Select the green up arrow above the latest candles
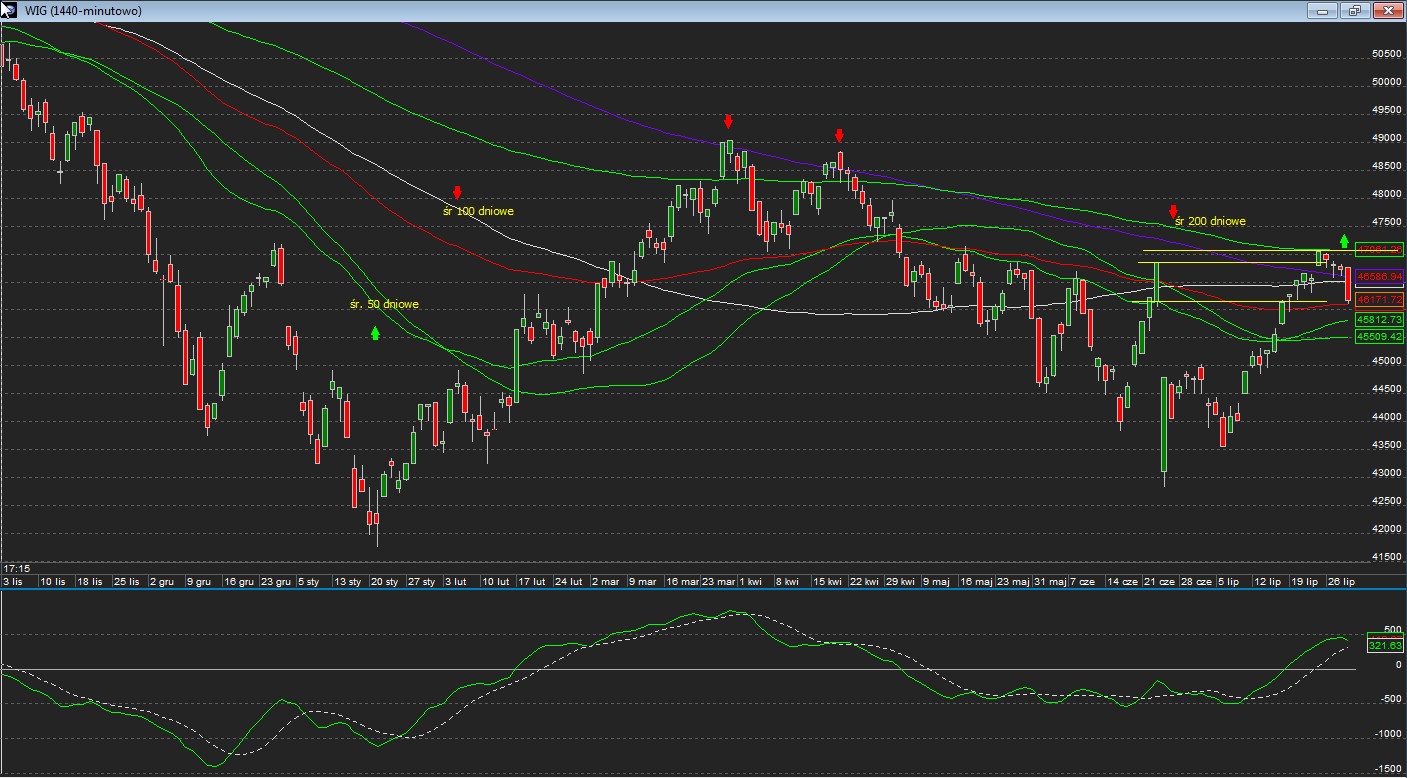Viewport: 1407px width, 778px height. coord(1344,241)
